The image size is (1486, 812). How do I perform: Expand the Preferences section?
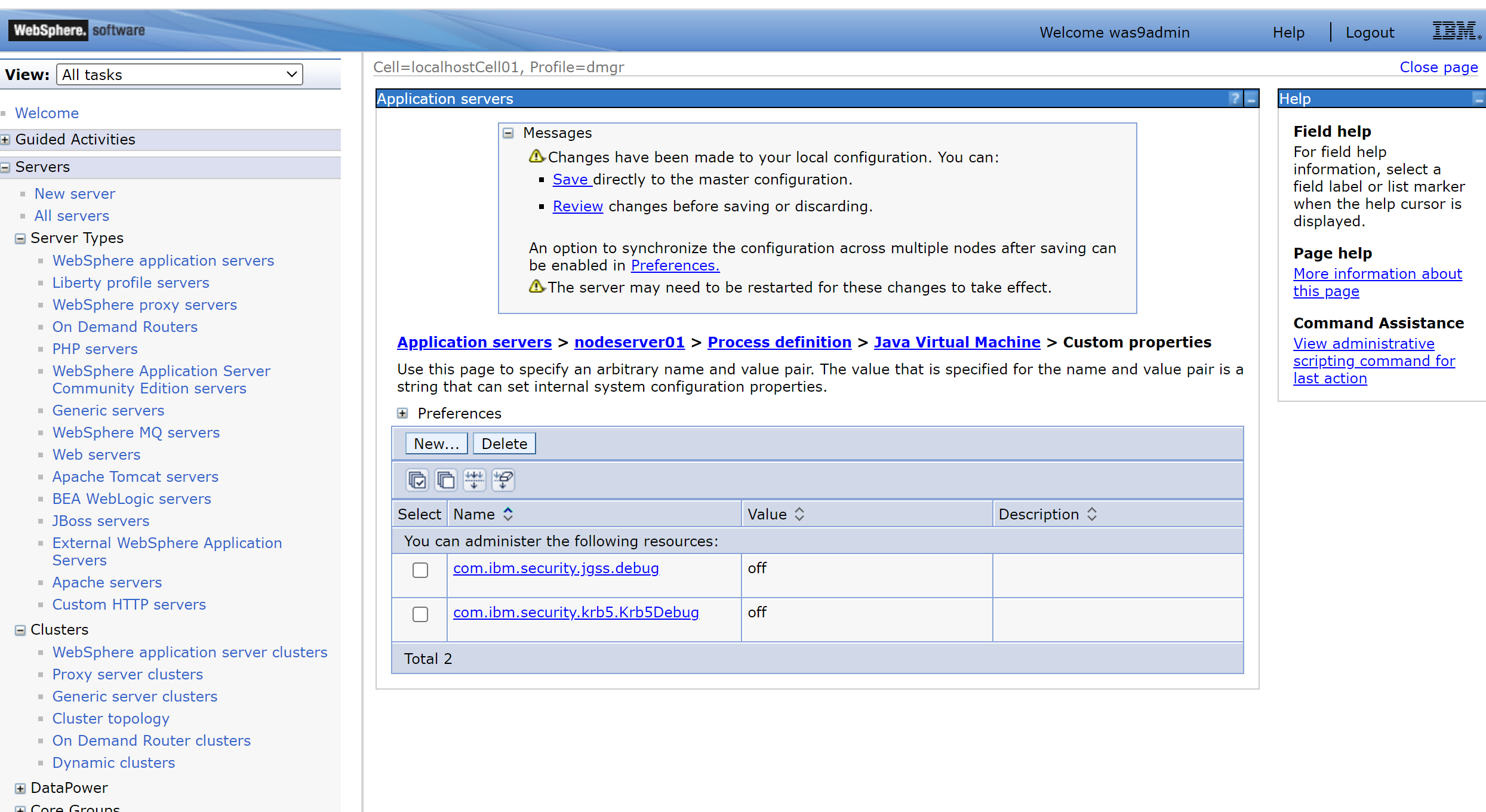[x=403, y=413]
